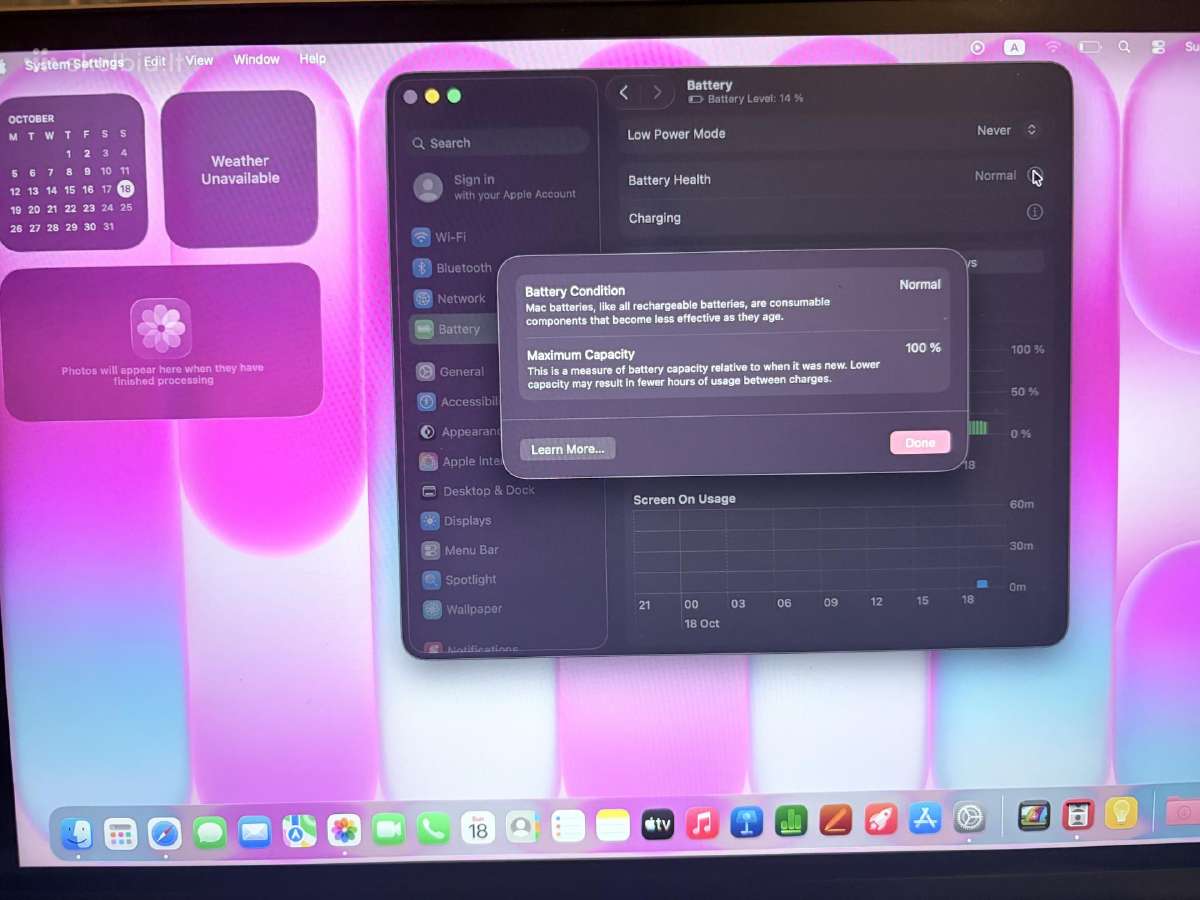1200x900 pixels.
Task: Click the Learn More… button
Action: click(x=567, y=449)
